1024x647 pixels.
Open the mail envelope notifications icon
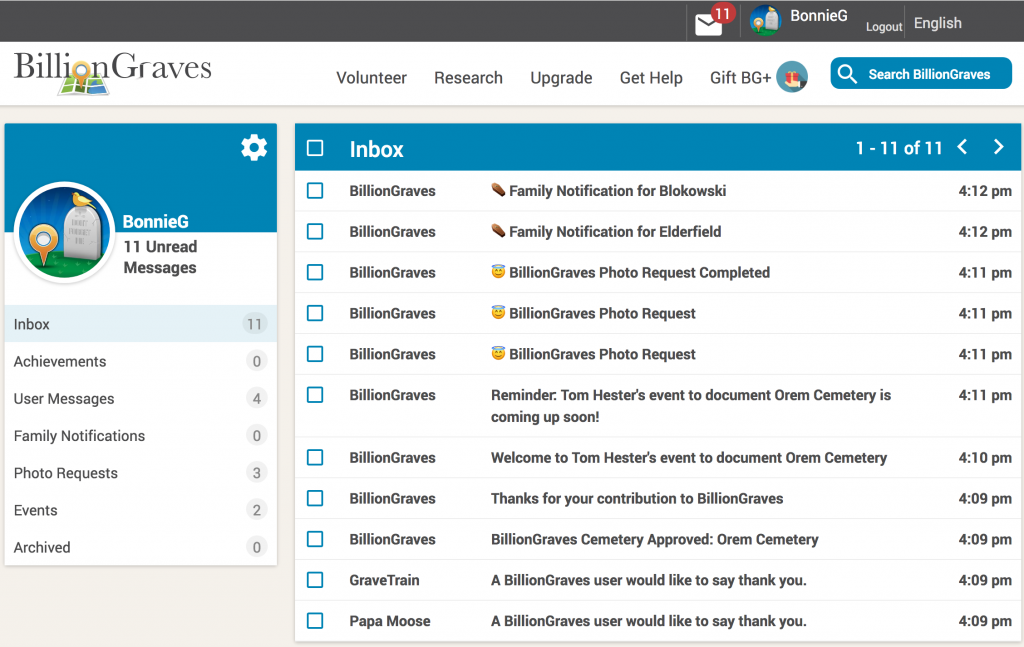coord(709,24)
